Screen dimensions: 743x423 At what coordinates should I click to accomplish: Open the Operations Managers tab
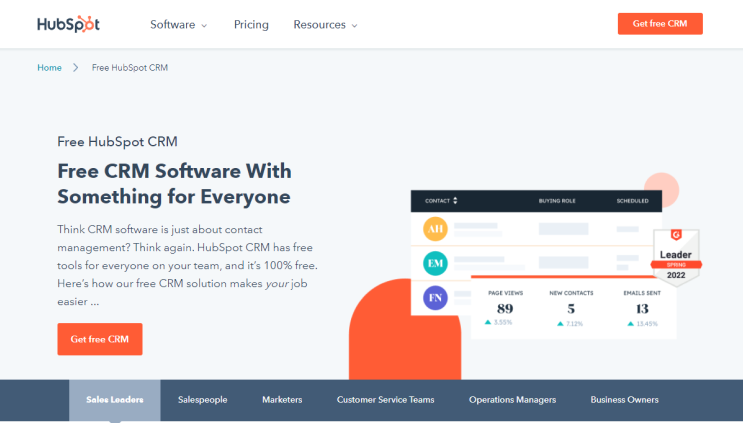[512, 400]
